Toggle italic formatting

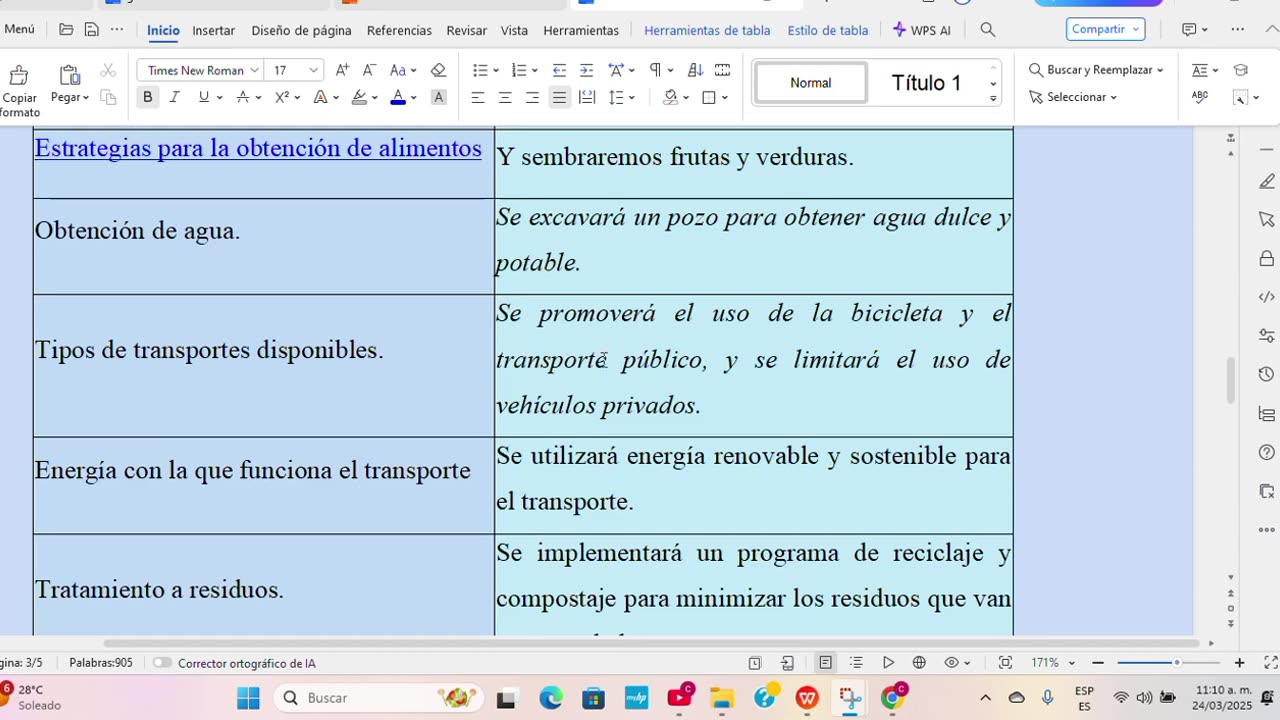pos(174,97)
